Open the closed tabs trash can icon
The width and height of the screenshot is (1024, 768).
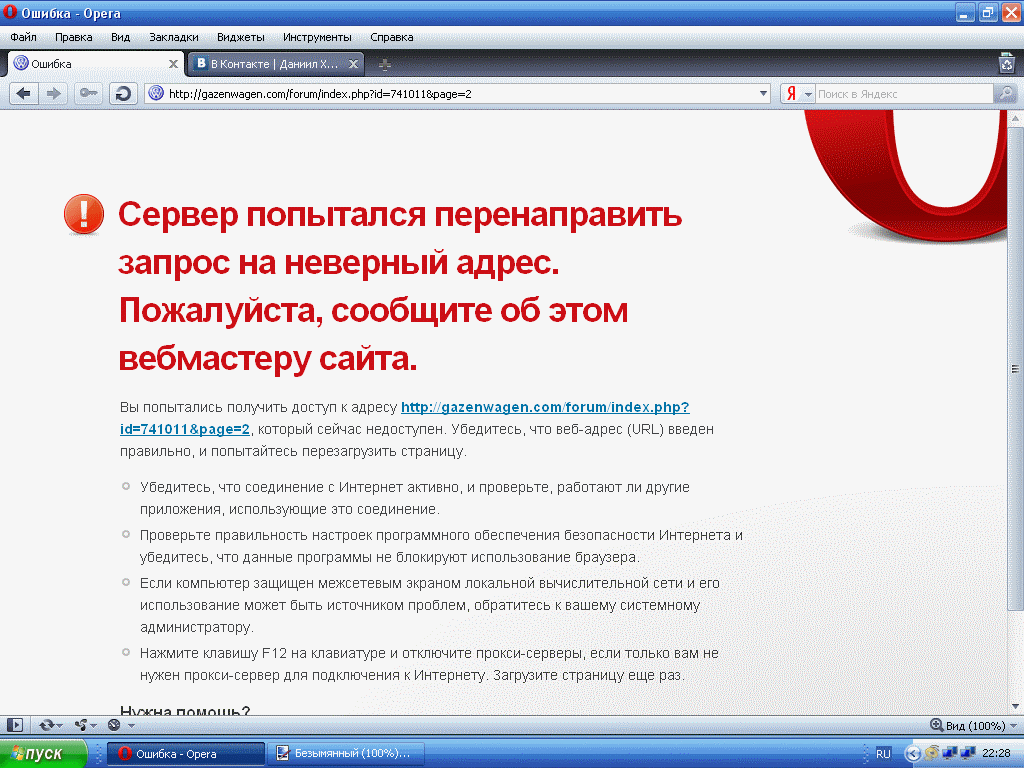1006,63
